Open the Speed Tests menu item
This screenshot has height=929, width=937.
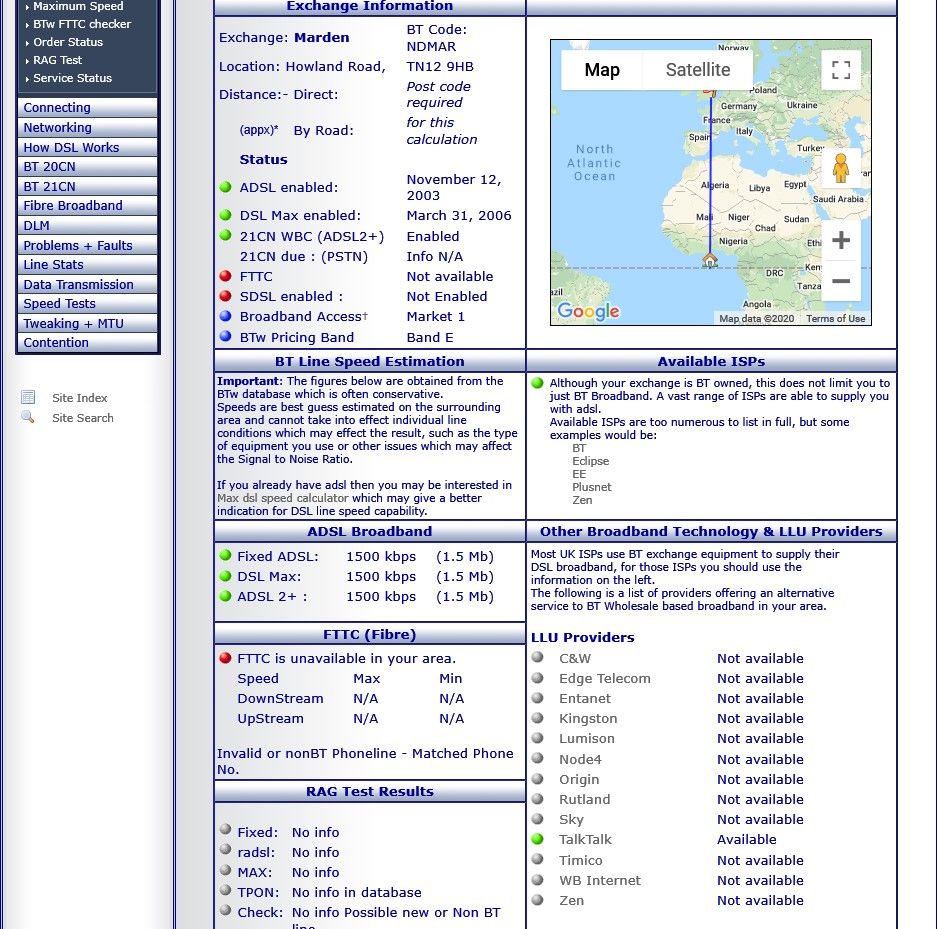[x=60, y=304]
